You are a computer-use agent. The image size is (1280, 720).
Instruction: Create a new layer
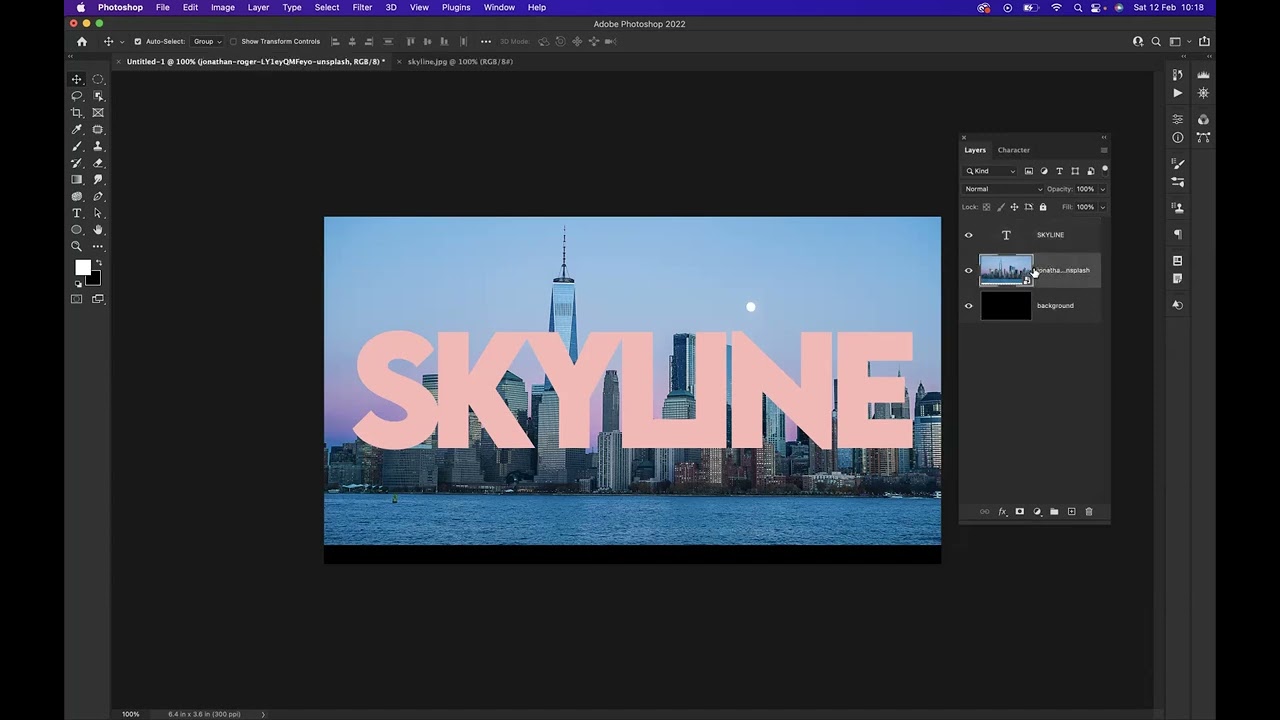(x=1071, y=512)
